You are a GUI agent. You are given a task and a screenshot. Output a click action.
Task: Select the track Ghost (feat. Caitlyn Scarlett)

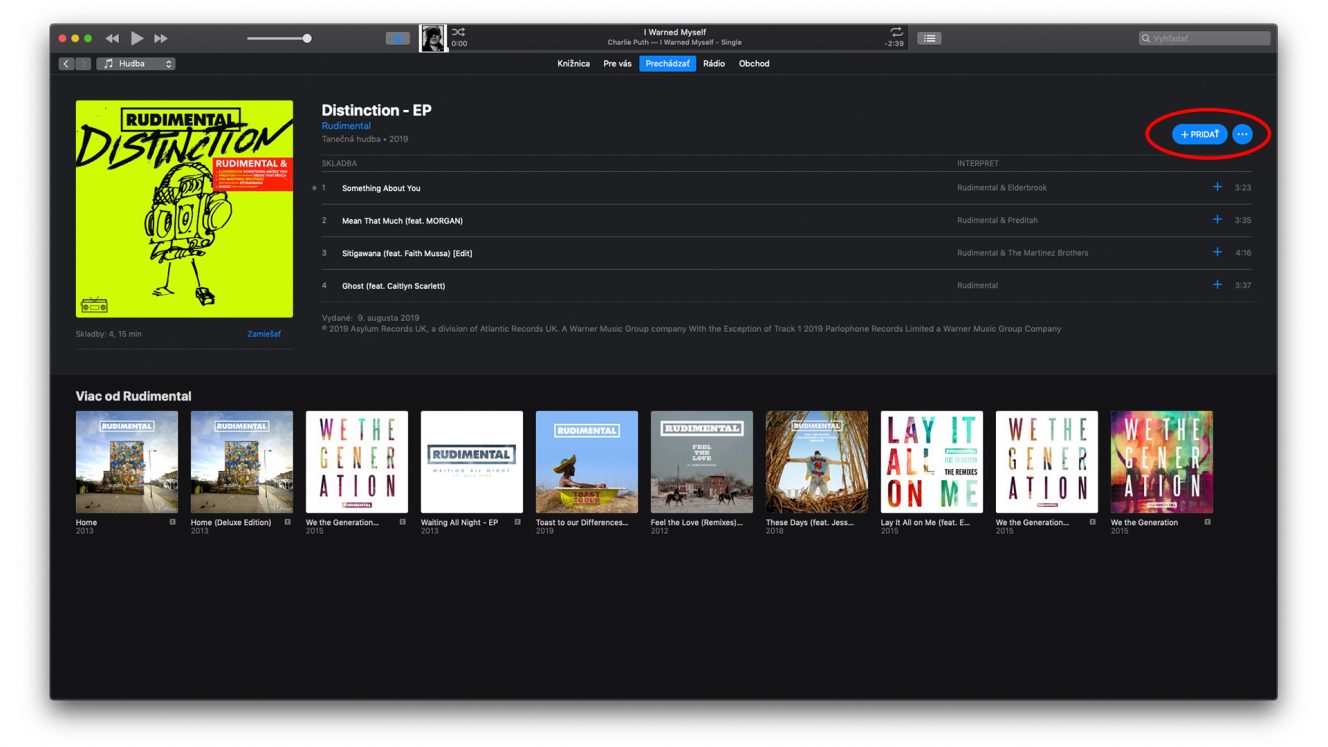tap(393, 286)
